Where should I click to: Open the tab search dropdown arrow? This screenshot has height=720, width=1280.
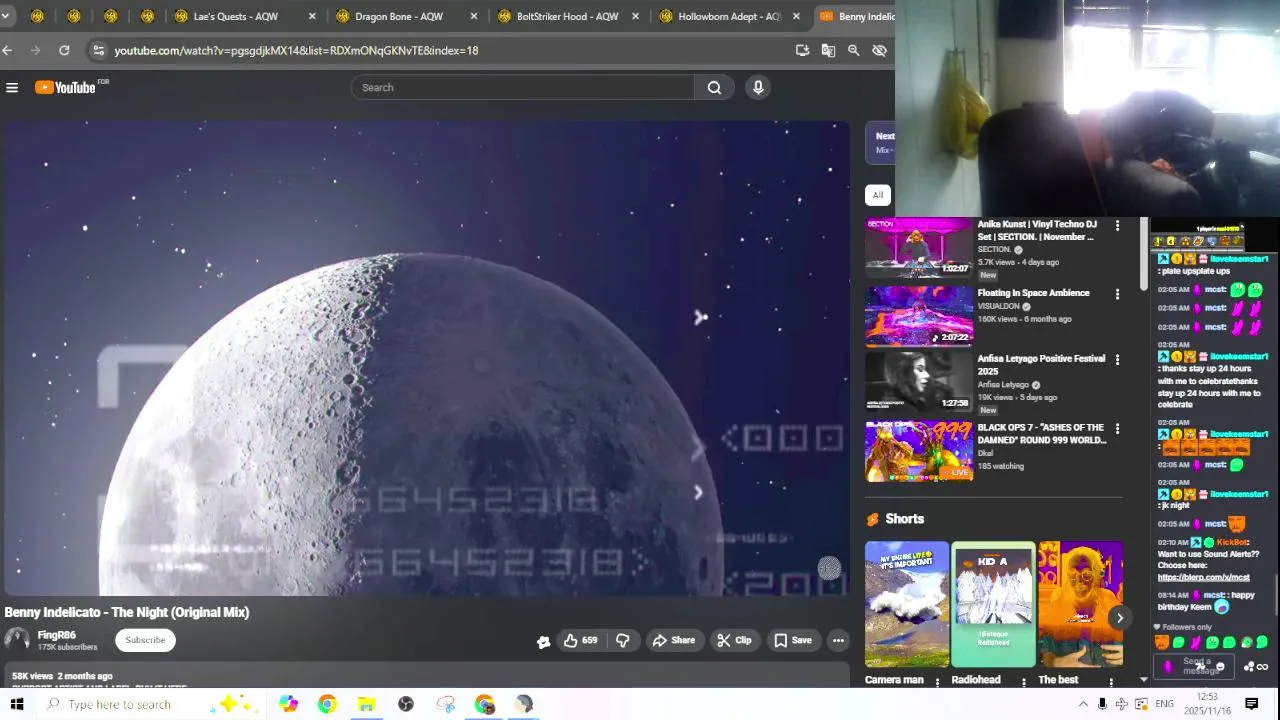(x=5, y=16)
